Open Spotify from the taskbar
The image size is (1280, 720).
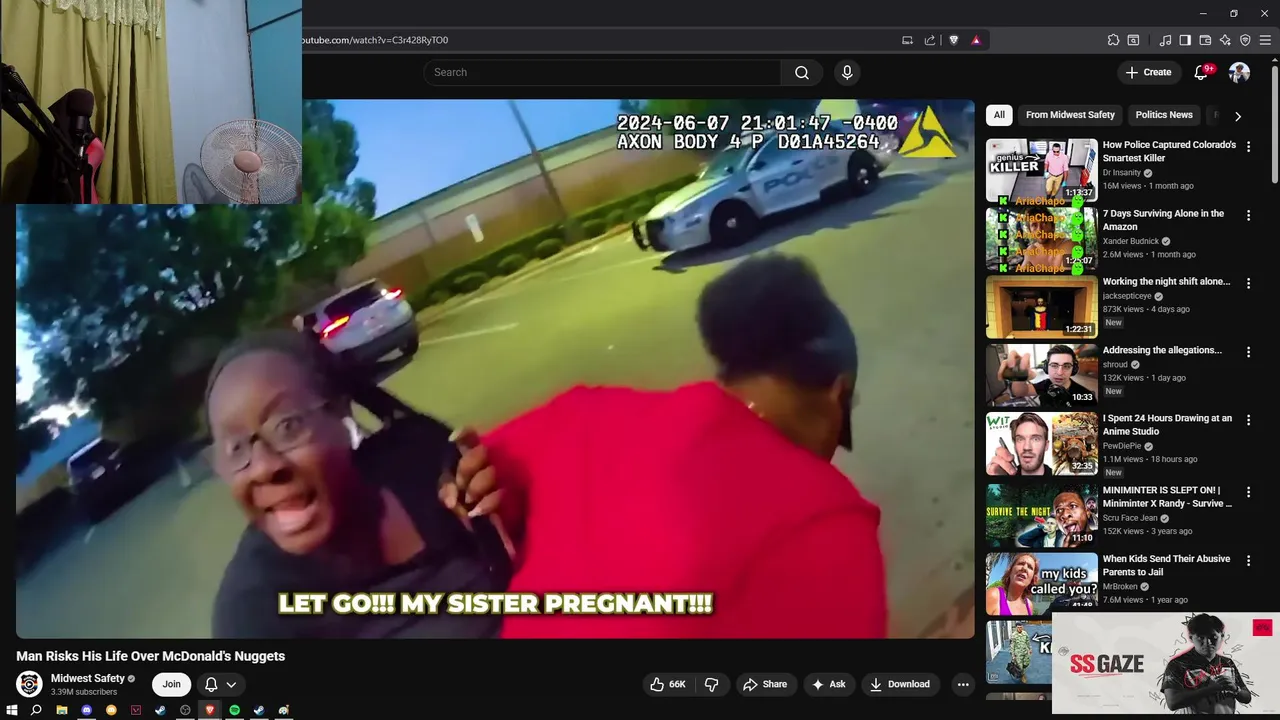point(234,710)
